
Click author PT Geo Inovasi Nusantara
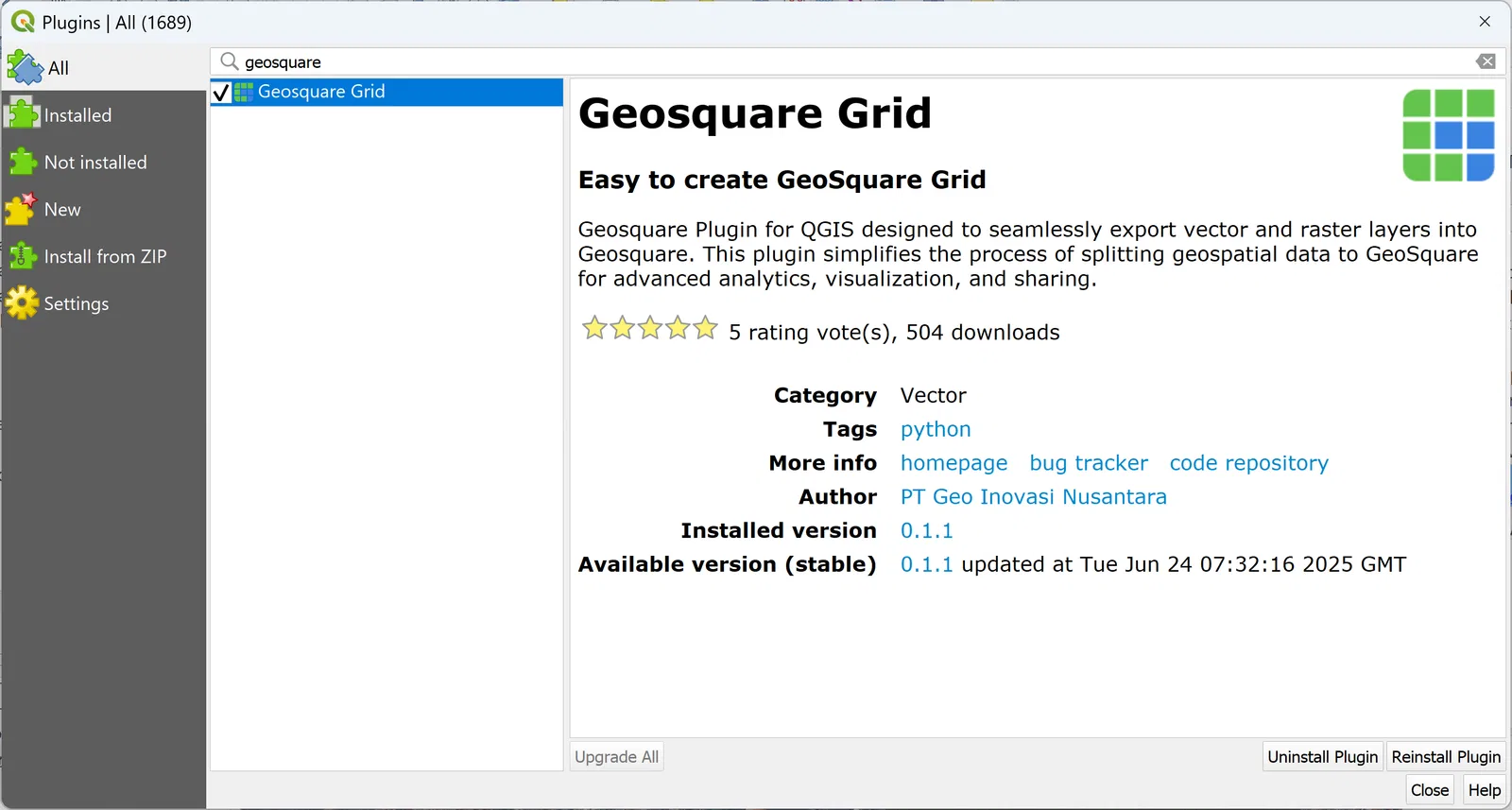(1033, 497)
